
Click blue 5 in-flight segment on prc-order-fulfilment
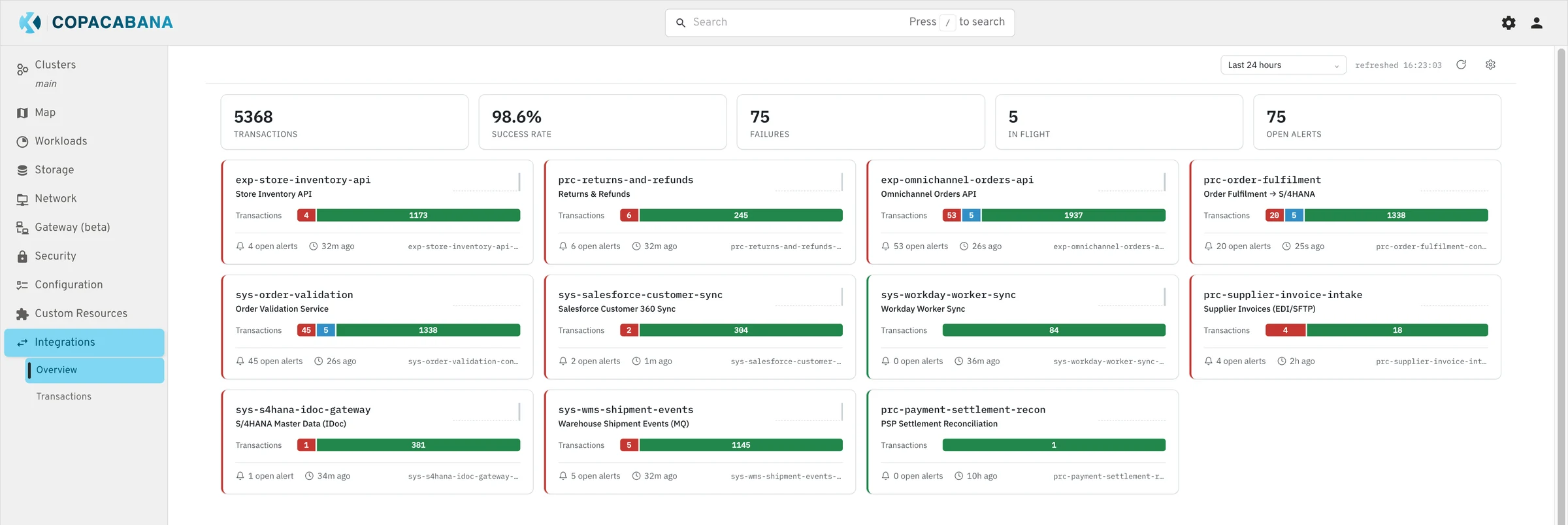pyautogui.click(x=1294, y=215)
